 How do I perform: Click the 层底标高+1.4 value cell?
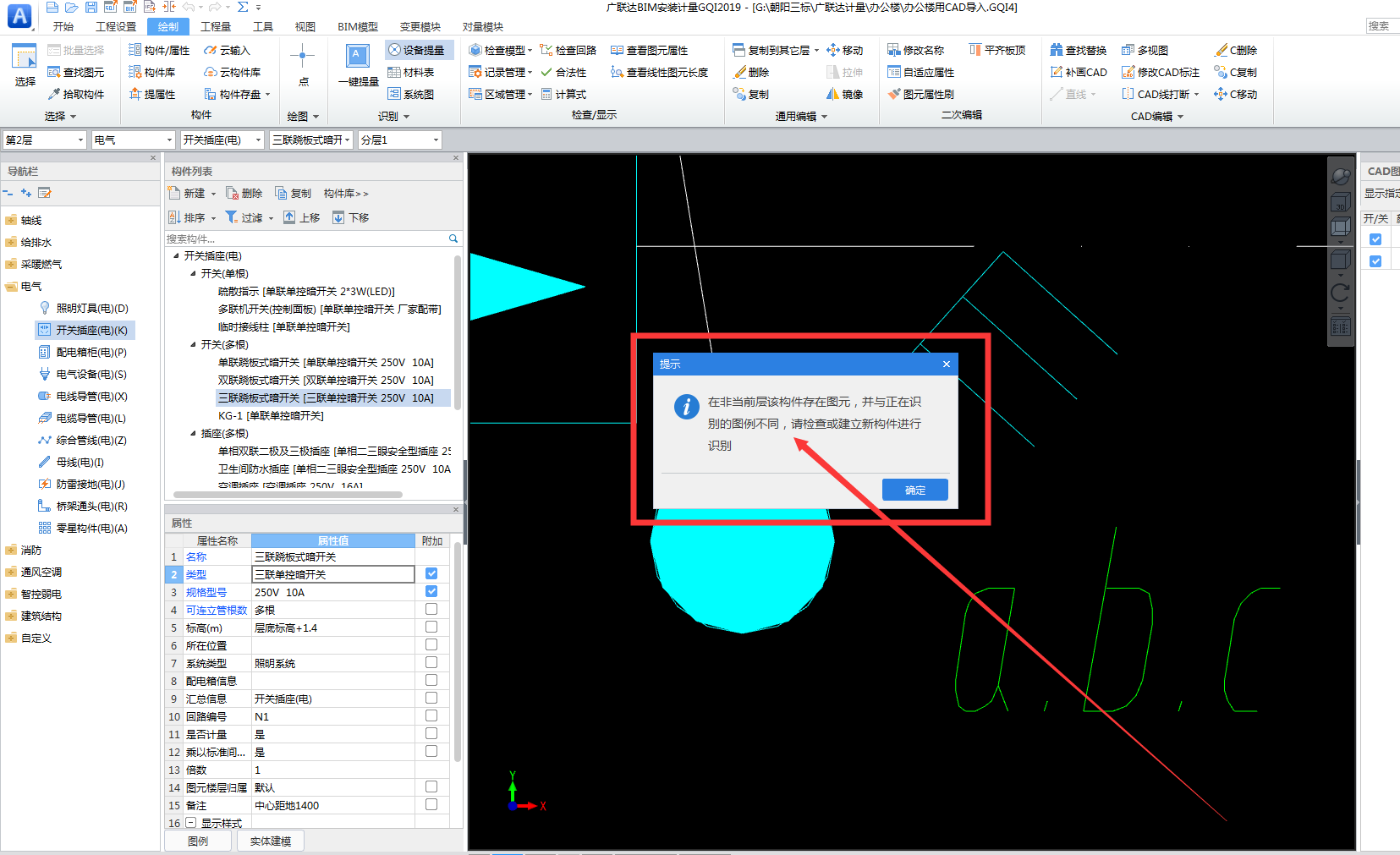(332, 628)
